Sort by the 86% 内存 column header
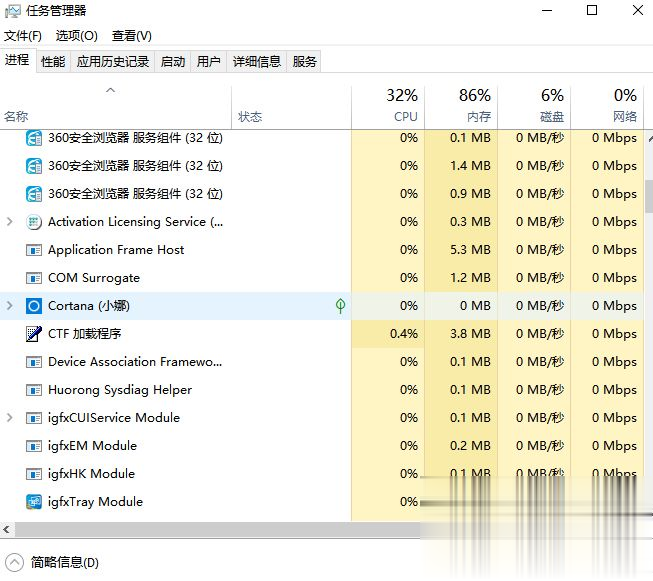Screen dimensions: 653x581 [461, 108]
